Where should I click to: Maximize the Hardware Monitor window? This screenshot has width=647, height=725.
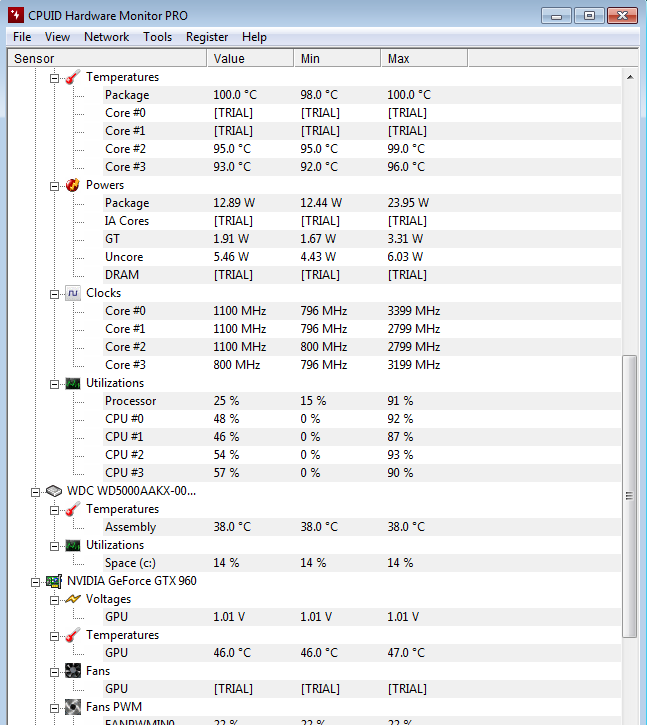[x=589, y=16]
